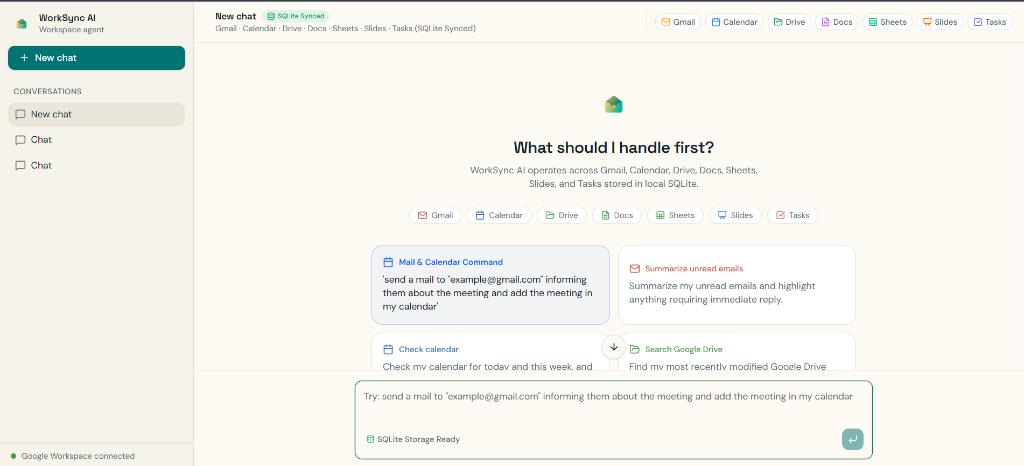This screenshot has height=466, width=1024.
Task: Select the Slides chip below the subtitle
Action: click(735, 215)
